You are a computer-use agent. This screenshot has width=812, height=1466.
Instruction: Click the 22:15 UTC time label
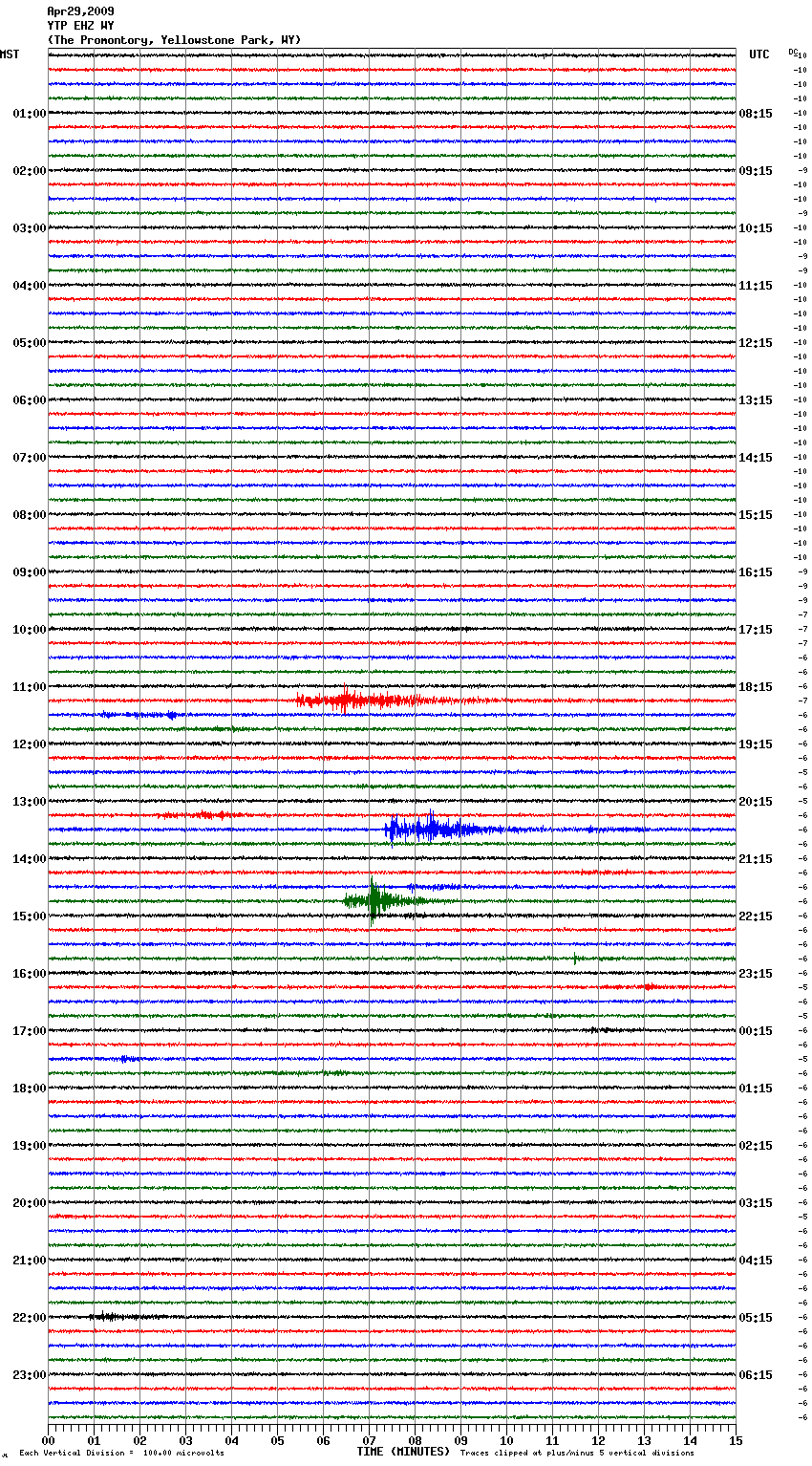pos(756,916)
